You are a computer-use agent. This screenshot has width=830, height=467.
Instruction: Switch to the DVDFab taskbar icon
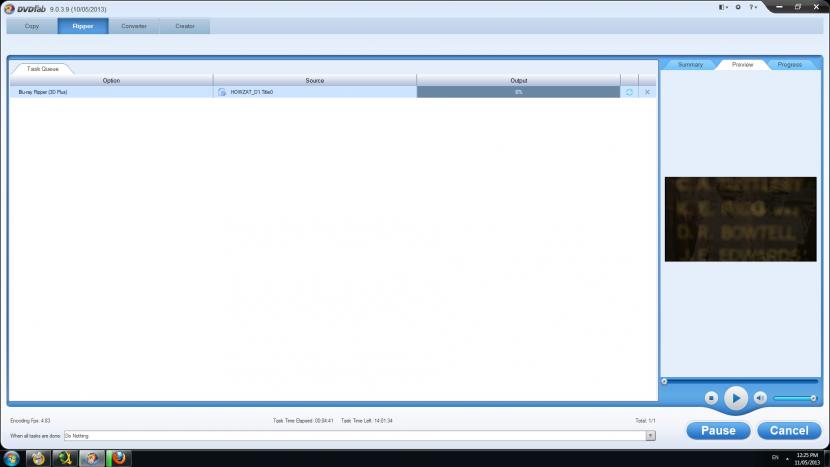pyautogui.click(x=92, y=459)
